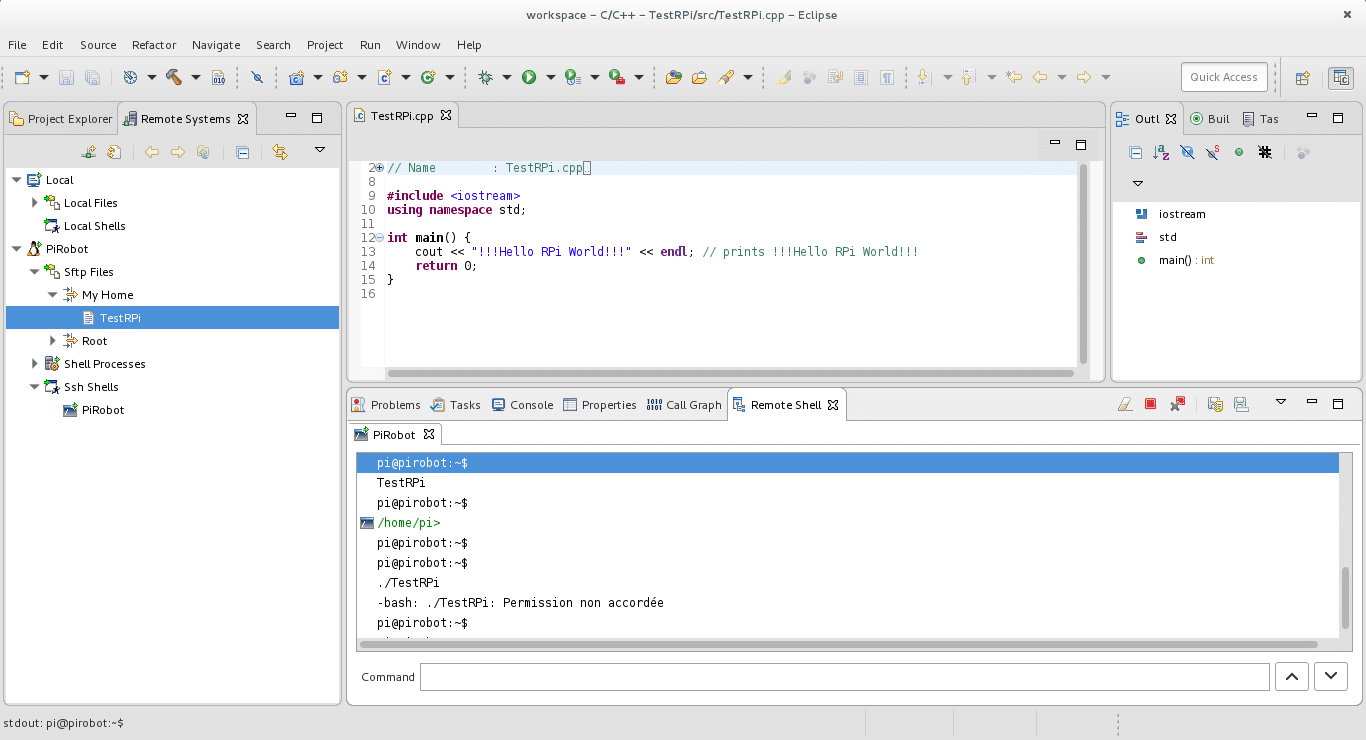Open the Project menu

pyautogui.click(x=325, y=45)
